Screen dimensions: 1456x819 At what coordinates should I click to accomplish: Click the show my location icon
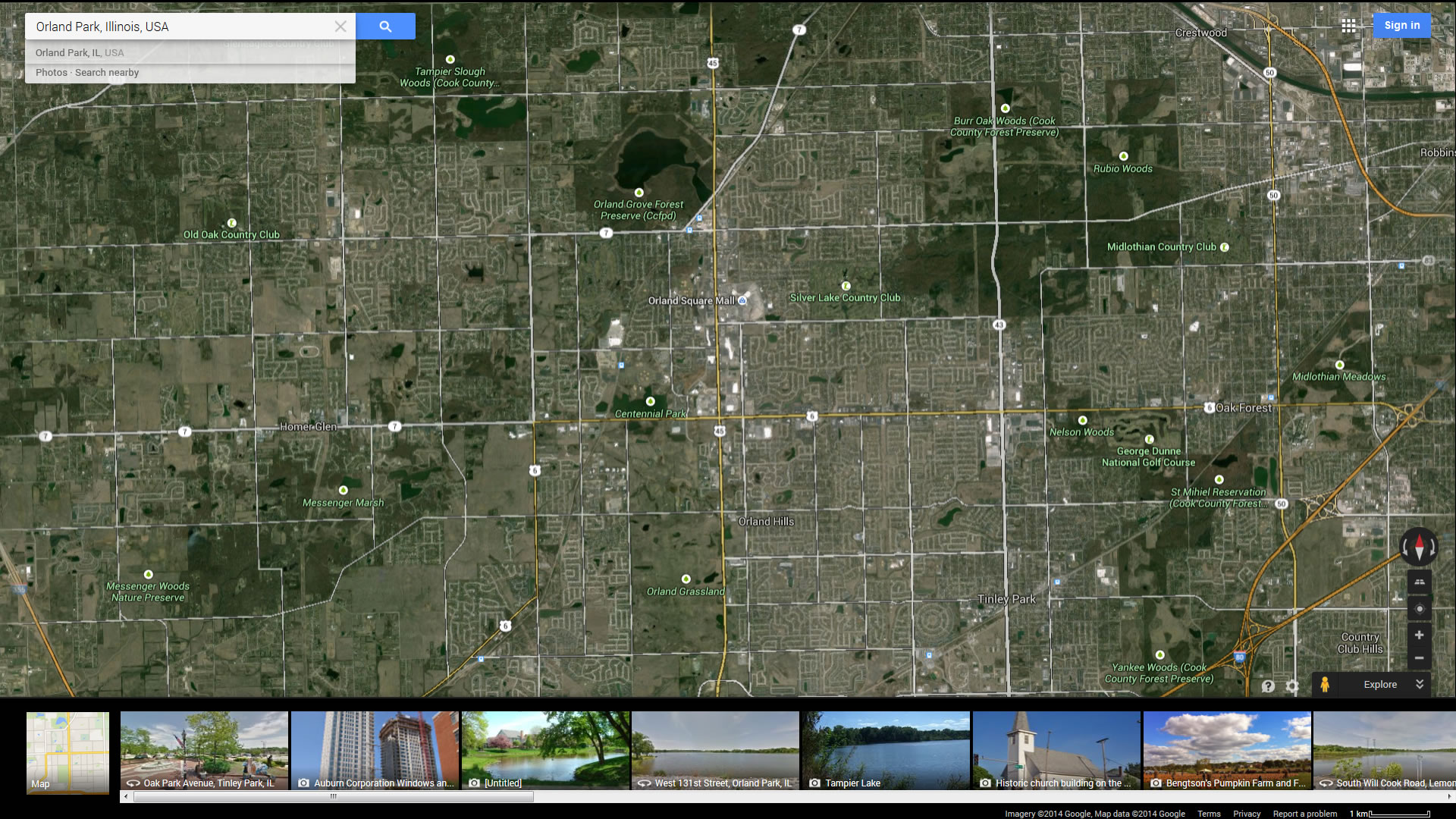click(x=1419, y=609)
